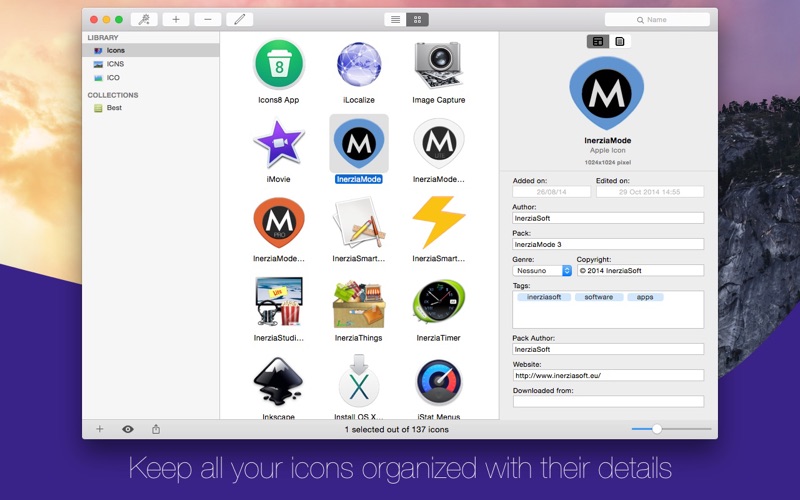The image size is (800, 500).
Task: Select the iStat Menus gauge icon
Action: (x=439, y=383)
